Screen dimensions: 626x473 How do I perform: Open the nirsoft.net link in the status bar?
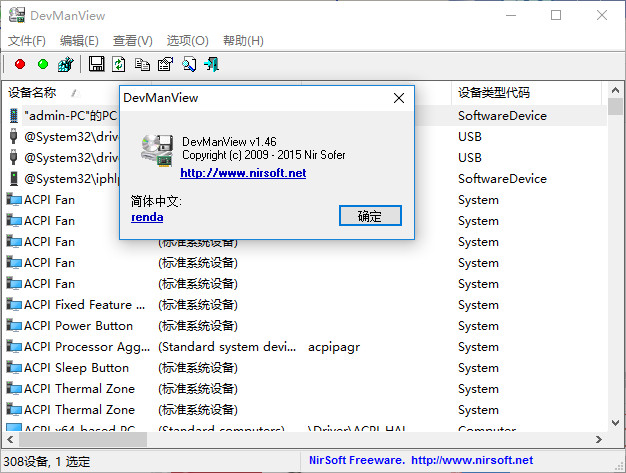tap(472, 460)
